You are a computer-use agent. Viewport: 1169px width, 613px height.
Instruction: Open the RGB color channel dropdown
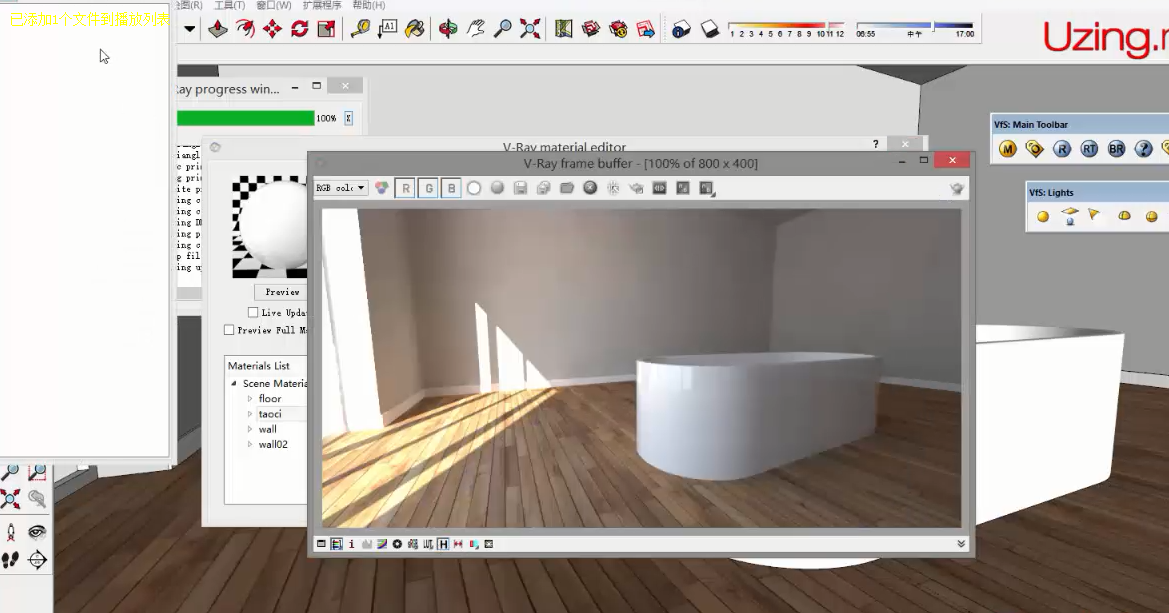pos(341,188)
